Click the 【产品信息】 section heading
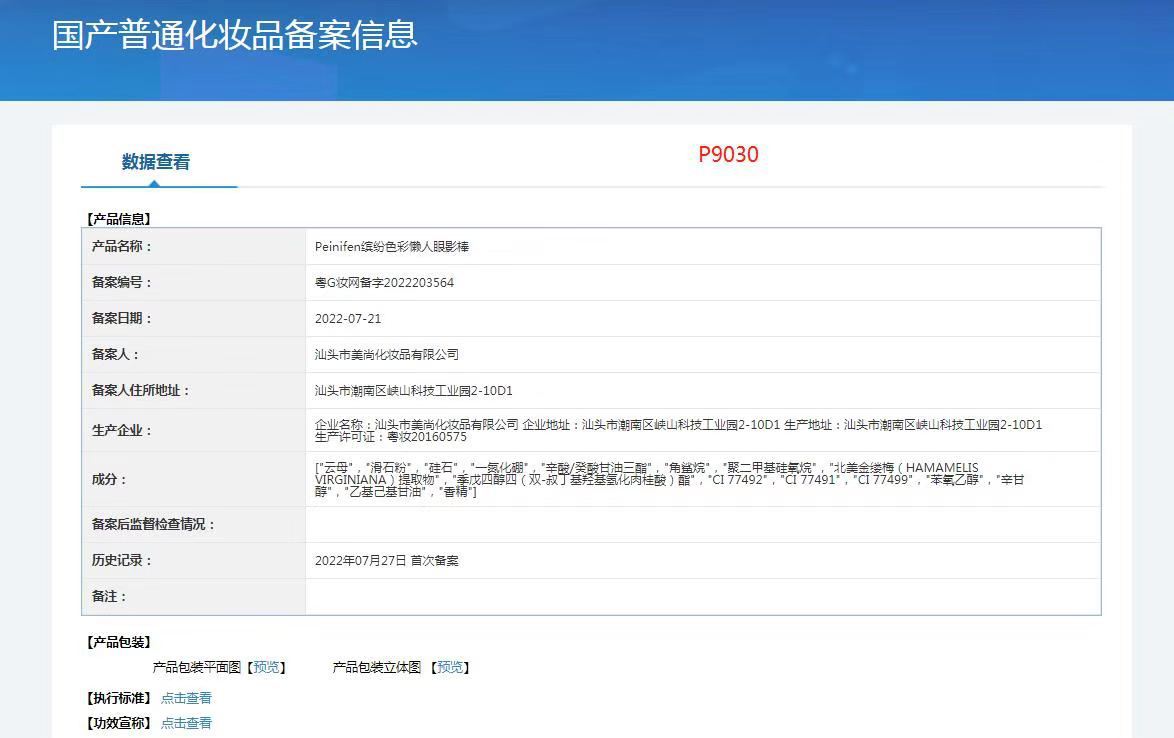The height and width of the screenshot is (738, 1174). pos(118,218)
